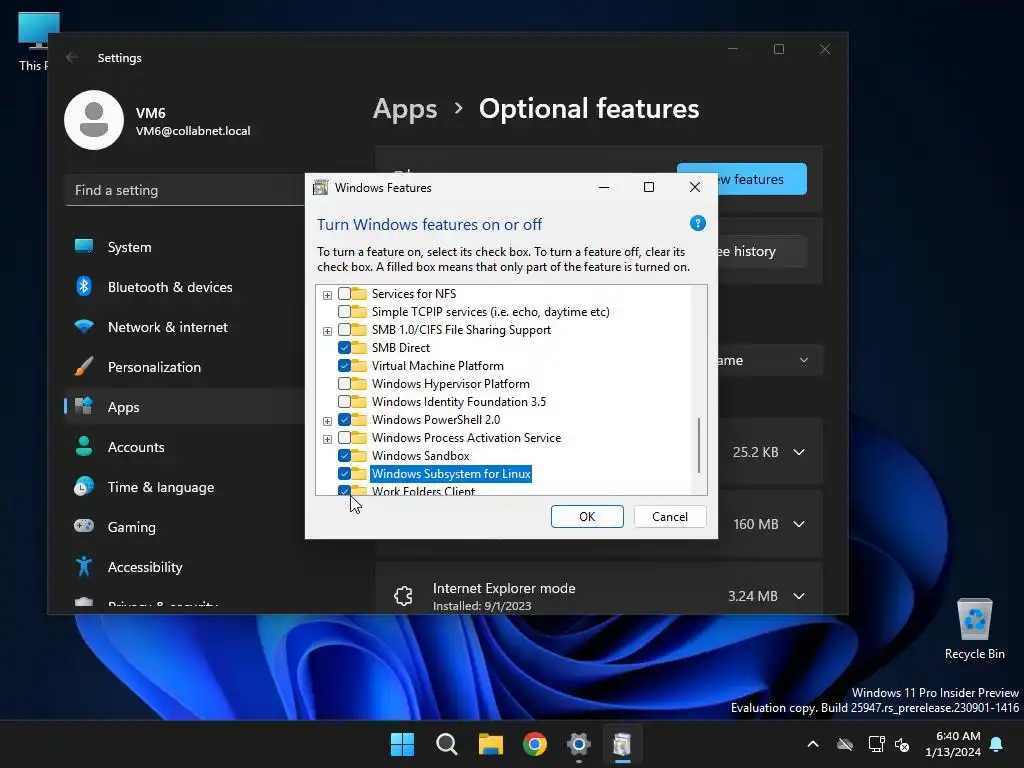This screenshot has width=1024, height=768.
Task: Select Windows Process Activation Service label
Action: 466,438
